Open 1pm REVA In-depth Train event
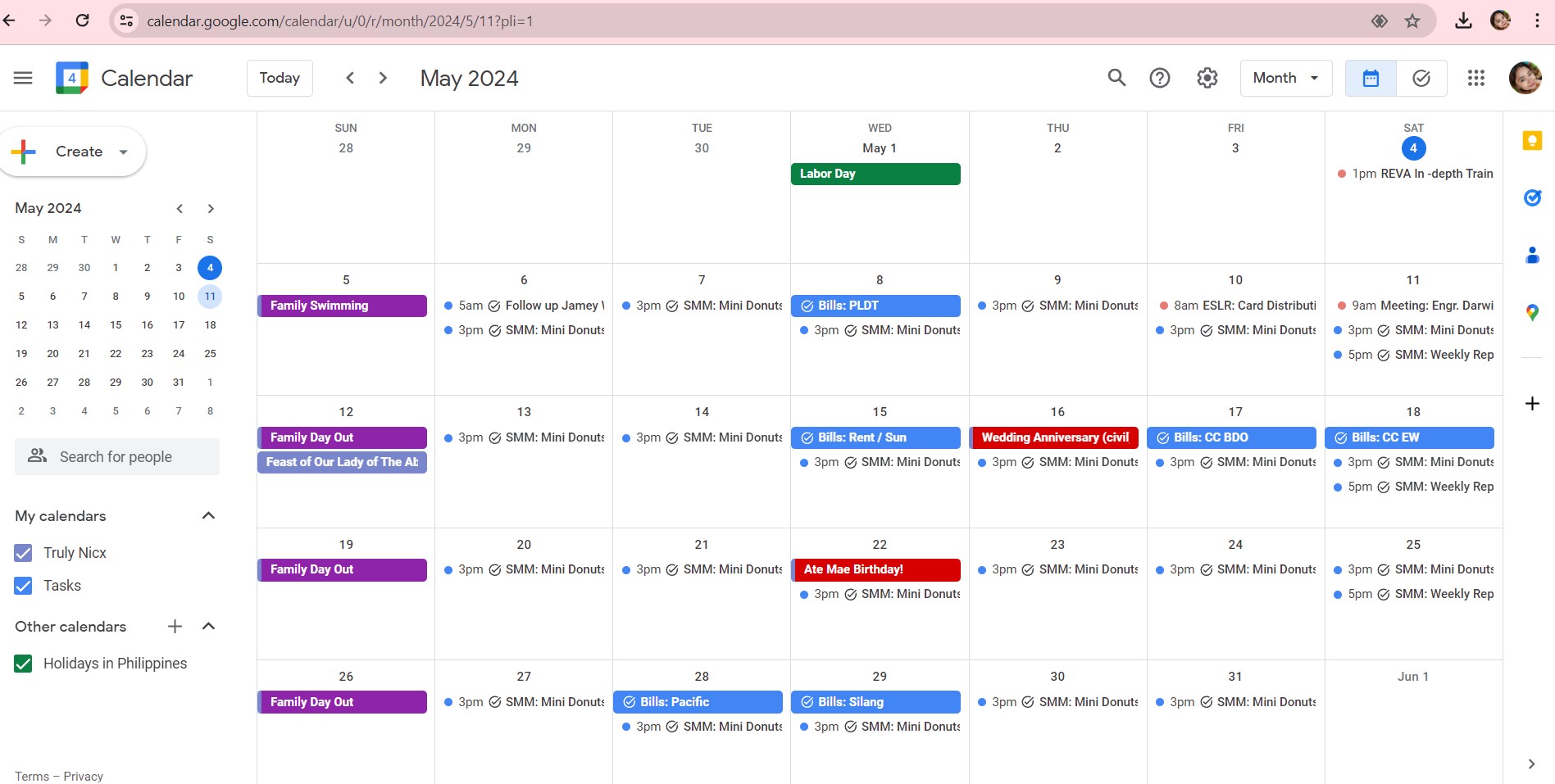Viewport: 1555px width, 784px height. pos(1414,174)
